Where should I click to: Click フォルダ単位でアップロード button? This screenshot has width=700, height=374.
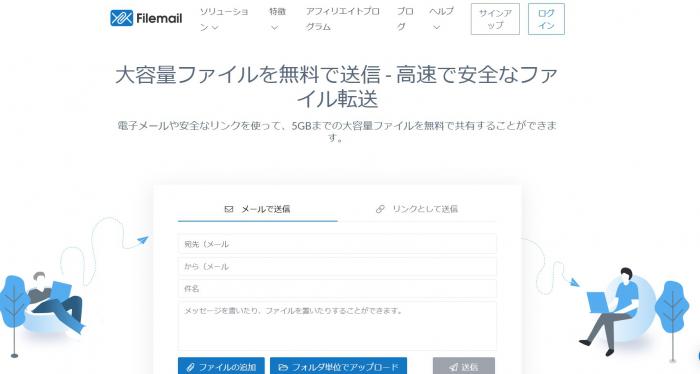[338, 366]
